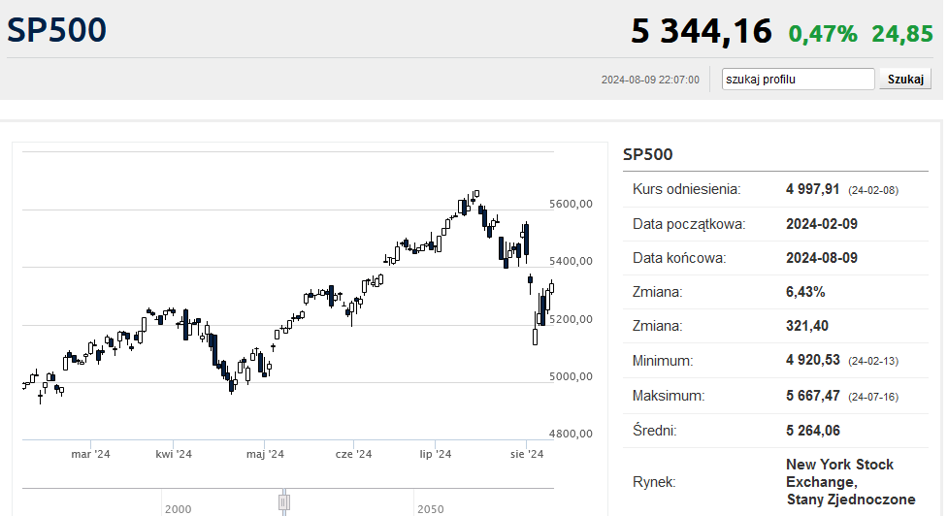The image size is (948, 516).
Task: Click the SP500 heading above the stats table
Action: tap(648, 154)
